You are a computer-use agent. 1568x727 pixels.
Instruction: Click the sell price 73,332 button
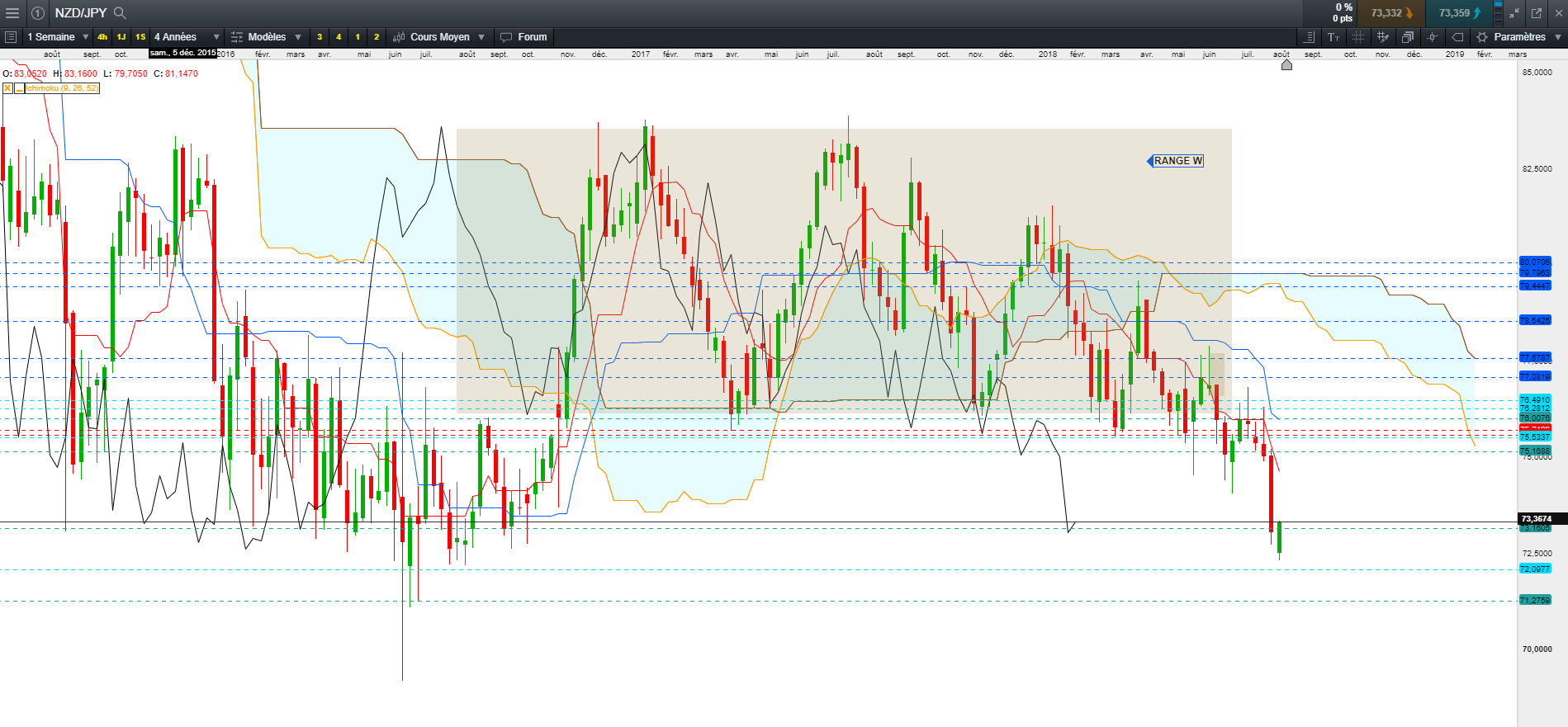click(1391, 13)
